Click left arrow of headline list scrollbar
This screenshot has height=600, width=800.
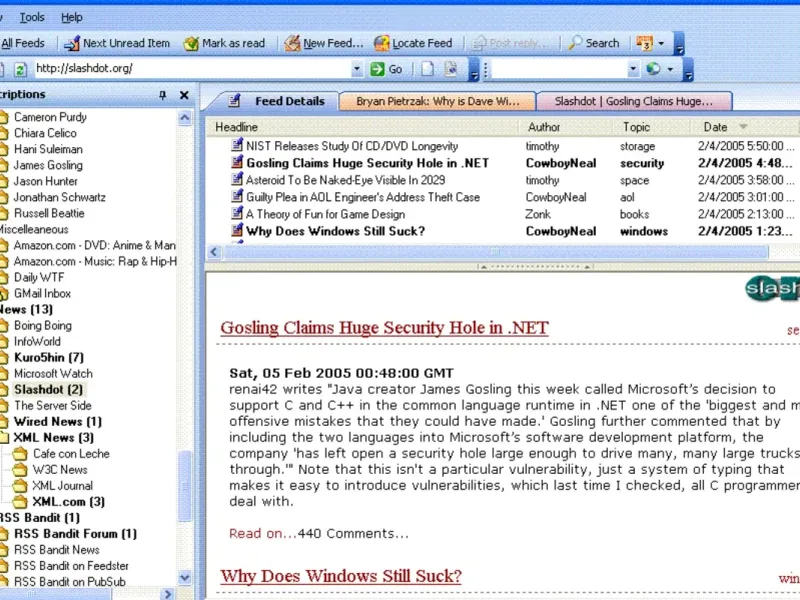tap(214, 252)
